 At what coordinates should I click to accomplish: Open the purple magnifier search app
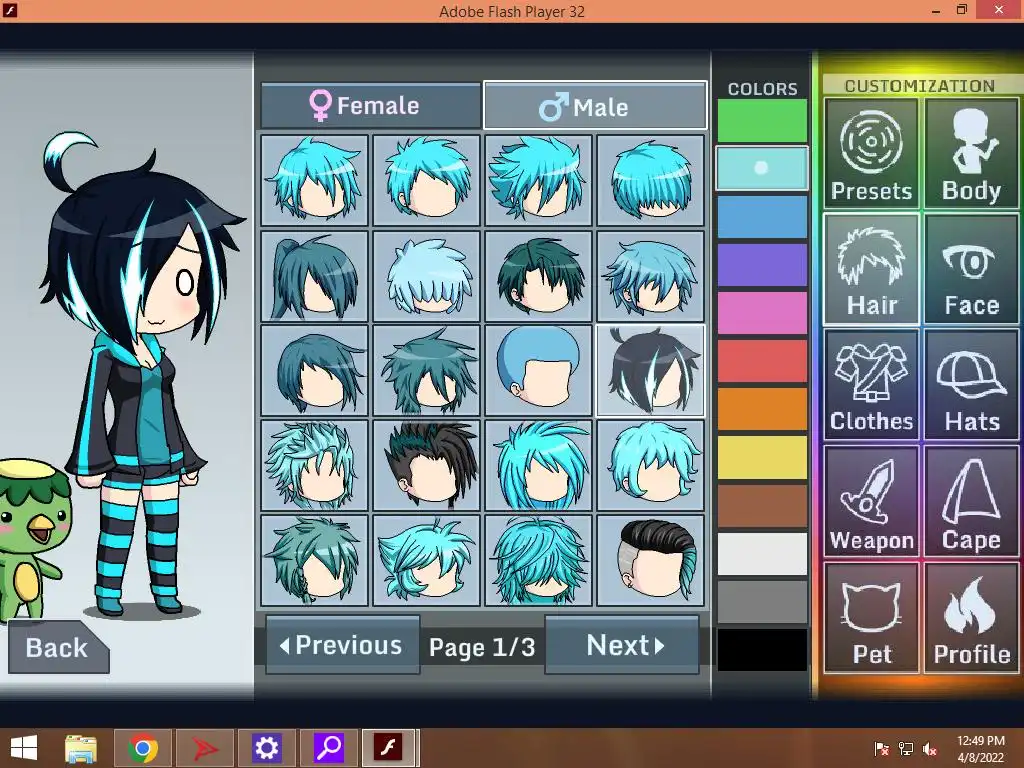(328, 748)
